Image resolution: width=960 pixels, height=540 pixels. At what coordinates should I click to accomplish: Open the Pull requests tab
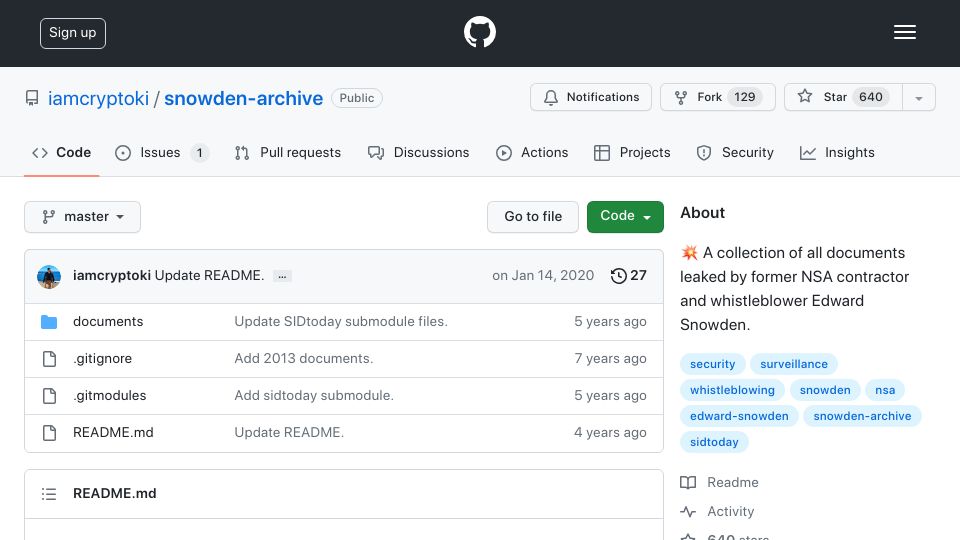[288, 152]
